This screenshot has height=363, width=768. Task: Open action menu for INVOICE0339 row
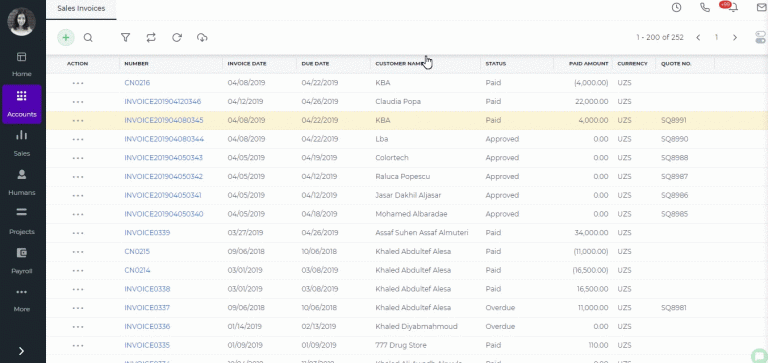78,233
